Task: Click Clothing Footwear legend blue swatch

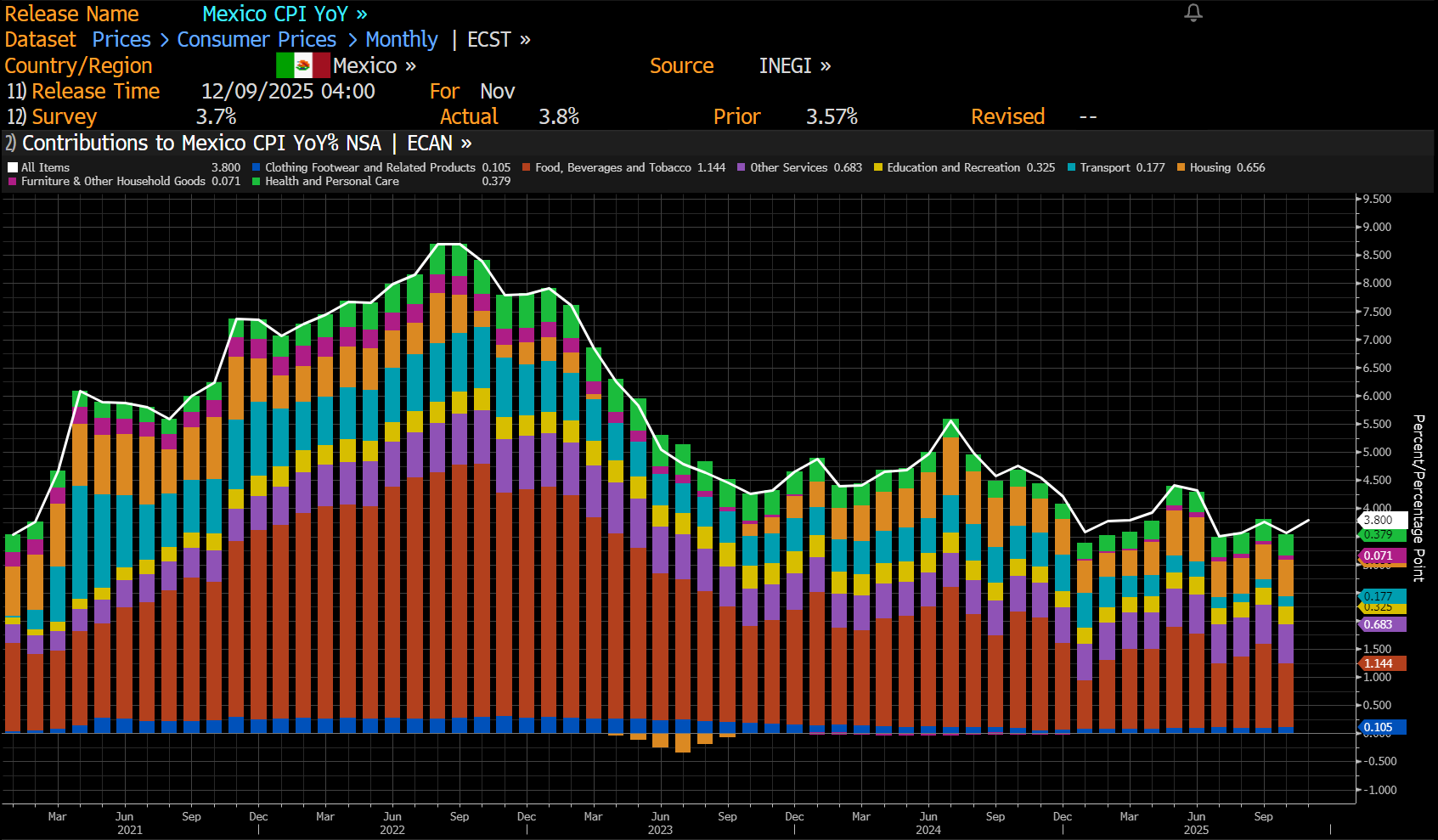Action: tap(256, 167)
